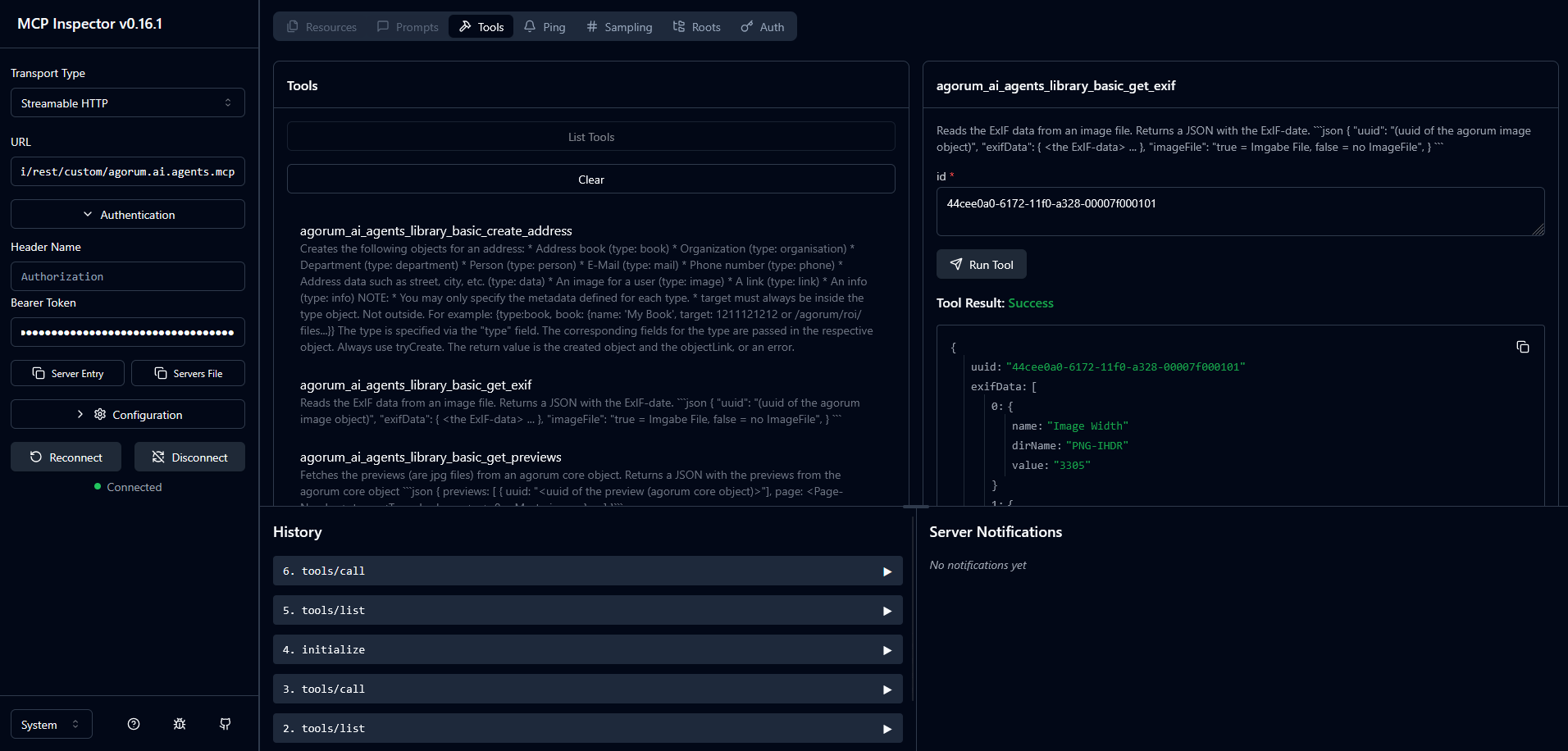The height and width of the screenshot is (751, 1568).
Task: Select agorum_ai_agents_library_basic_get_previews tool
Action: pyautogui.click(x=590, y=479)
